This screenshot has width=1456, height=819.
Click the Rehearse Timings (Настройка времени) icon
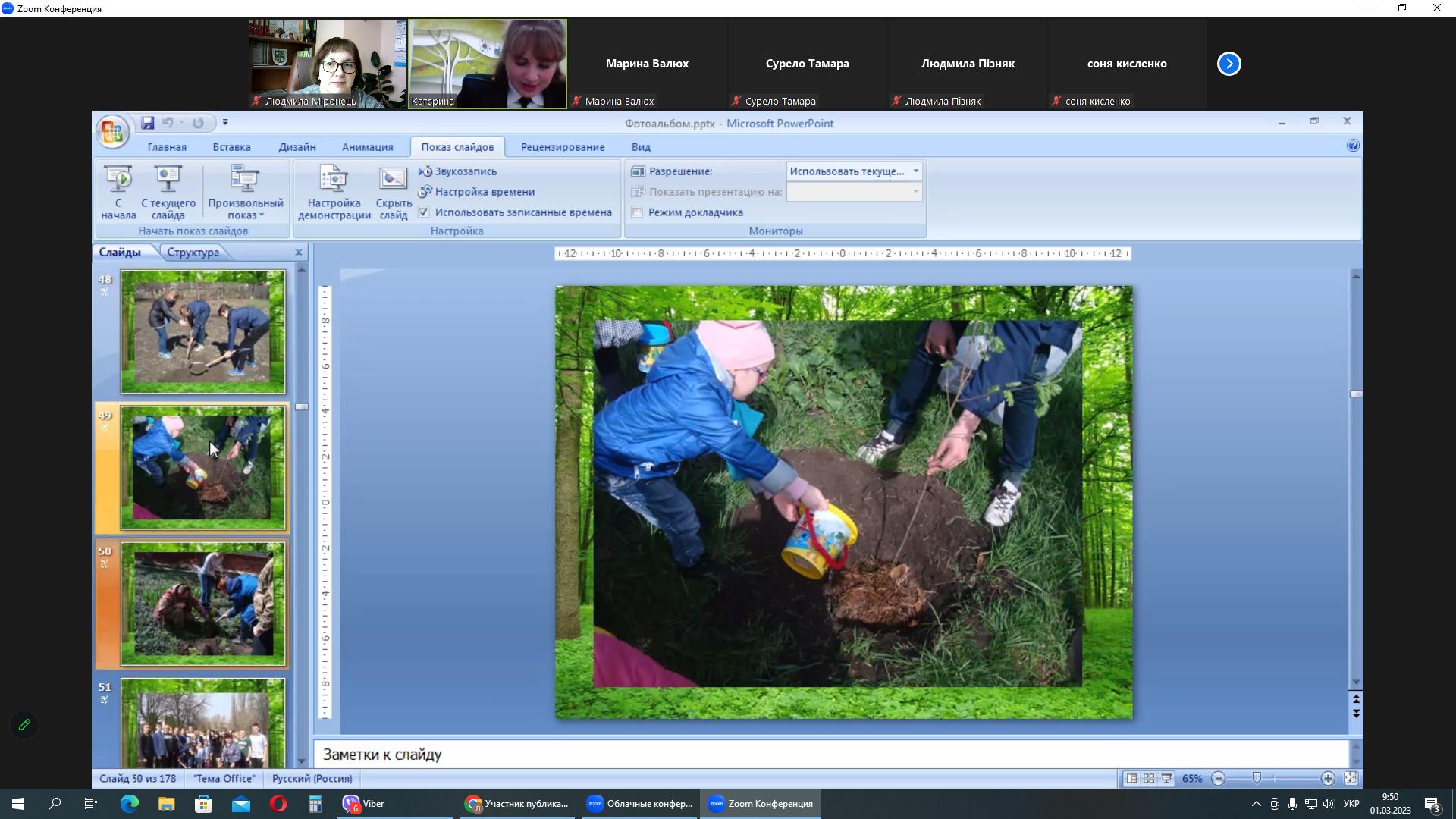click(425, 192)
